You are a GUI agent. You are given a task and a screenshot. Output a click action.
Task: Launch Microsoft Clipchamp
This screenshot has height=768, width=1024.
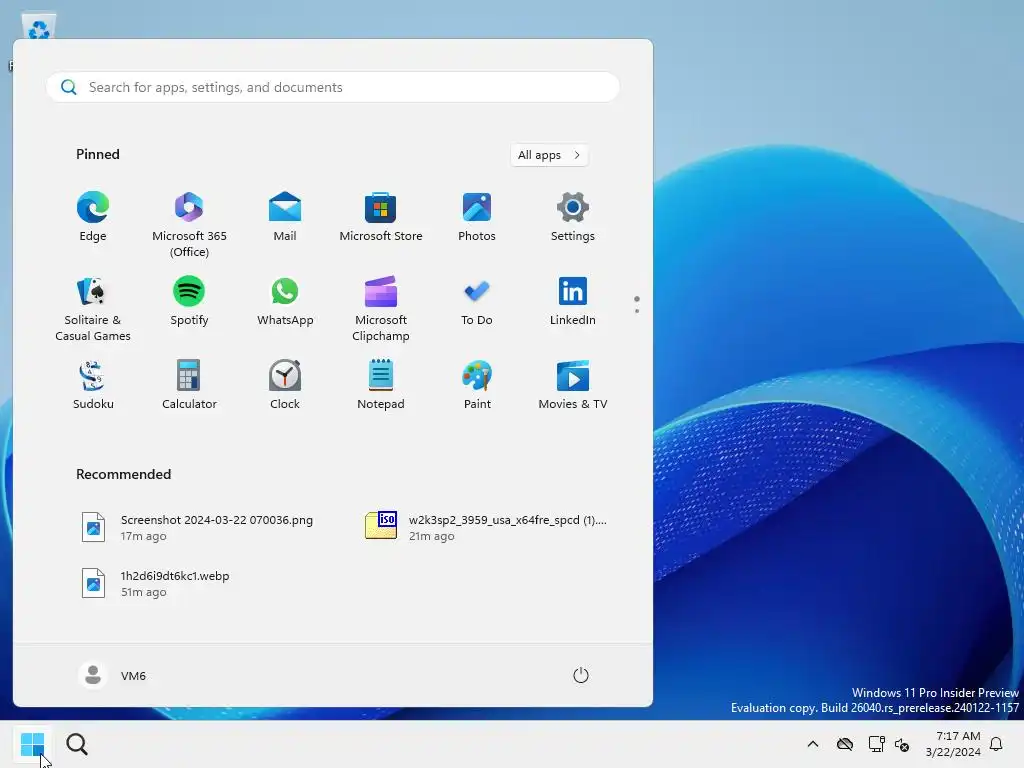coord(381,308)
